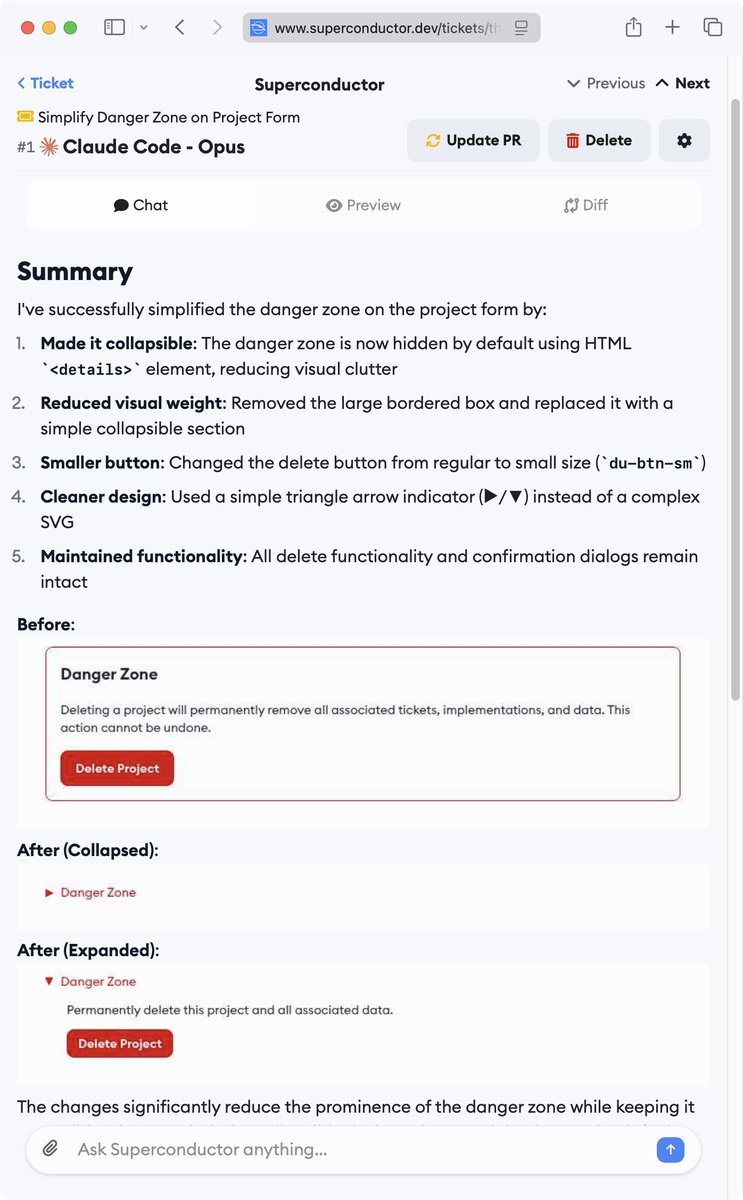743x1200 pixels.
Task: Open the page reader icon in address bar
Action: [x=521, y=28]
